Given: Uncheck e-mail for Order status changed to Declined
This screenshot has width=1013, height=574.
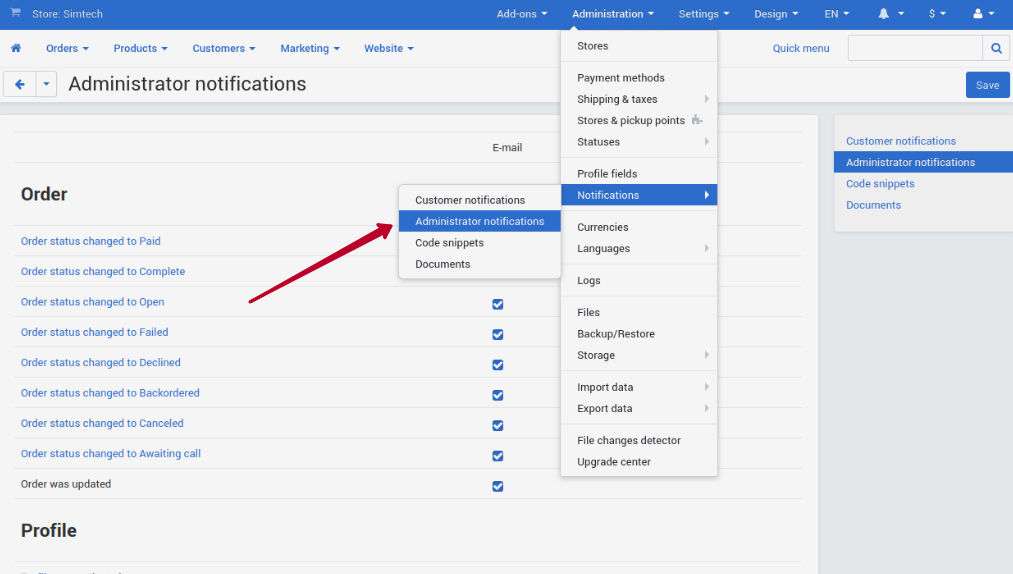Looking at the screenshot, I should [497, 365].
